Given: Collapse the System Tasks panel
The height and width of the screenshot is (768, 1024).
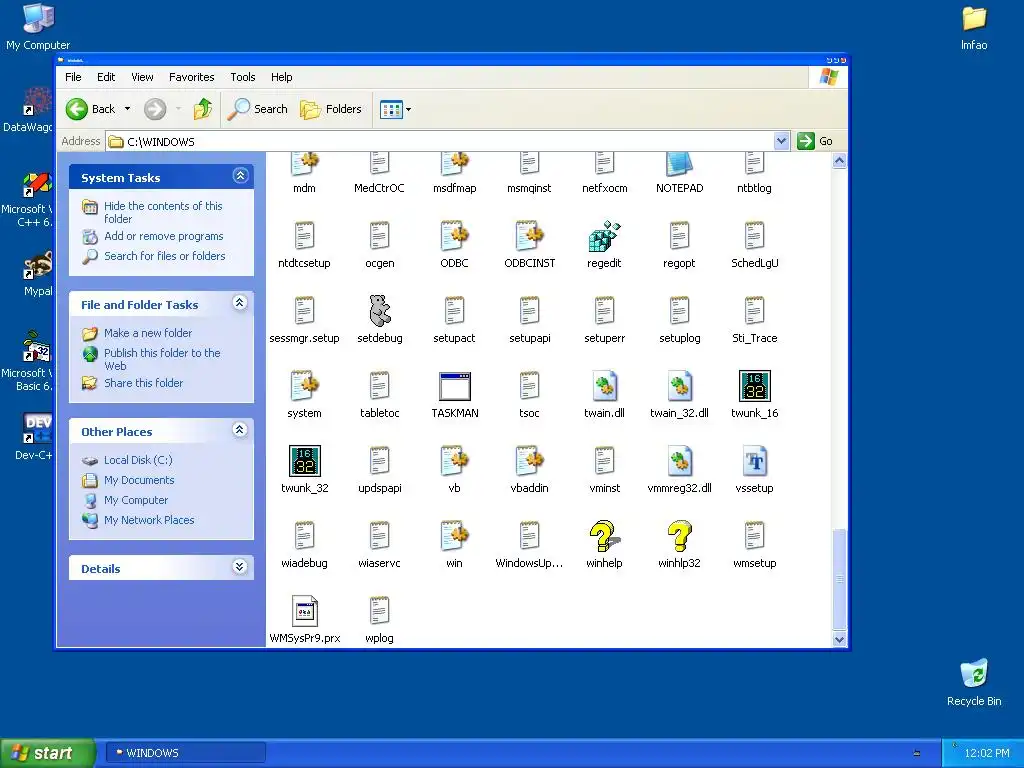Looking at the screenshot, I should tap(240, 176).
